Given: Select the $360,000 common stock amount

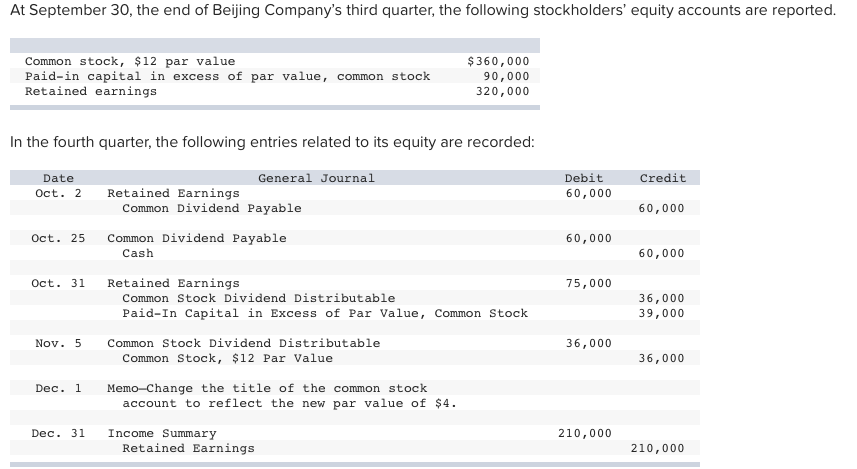Looking at the screenshot, I should [x=498, y=61].
